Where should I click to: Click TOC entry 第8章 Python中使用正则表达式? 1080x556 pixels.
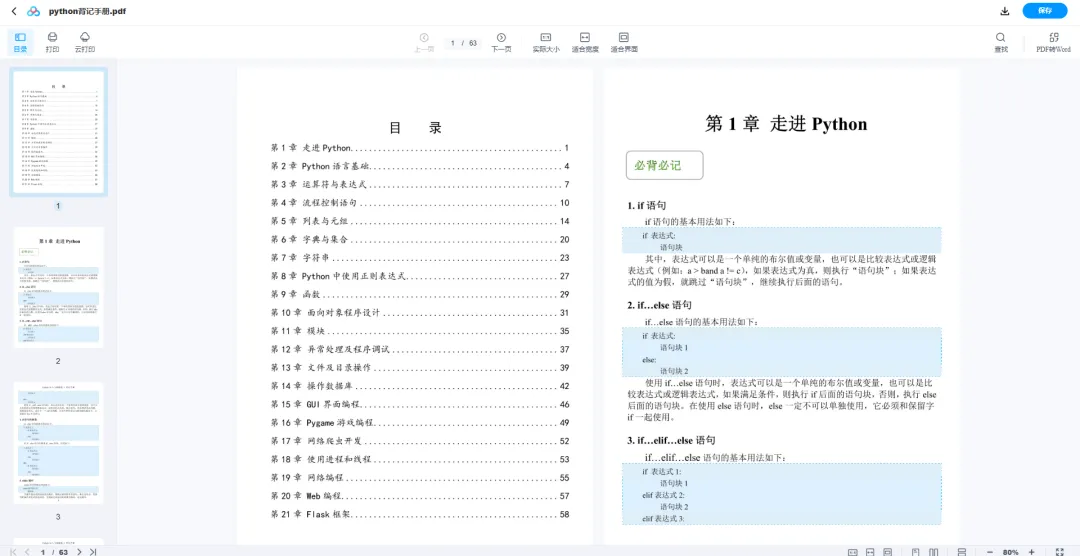coord(420,276)
